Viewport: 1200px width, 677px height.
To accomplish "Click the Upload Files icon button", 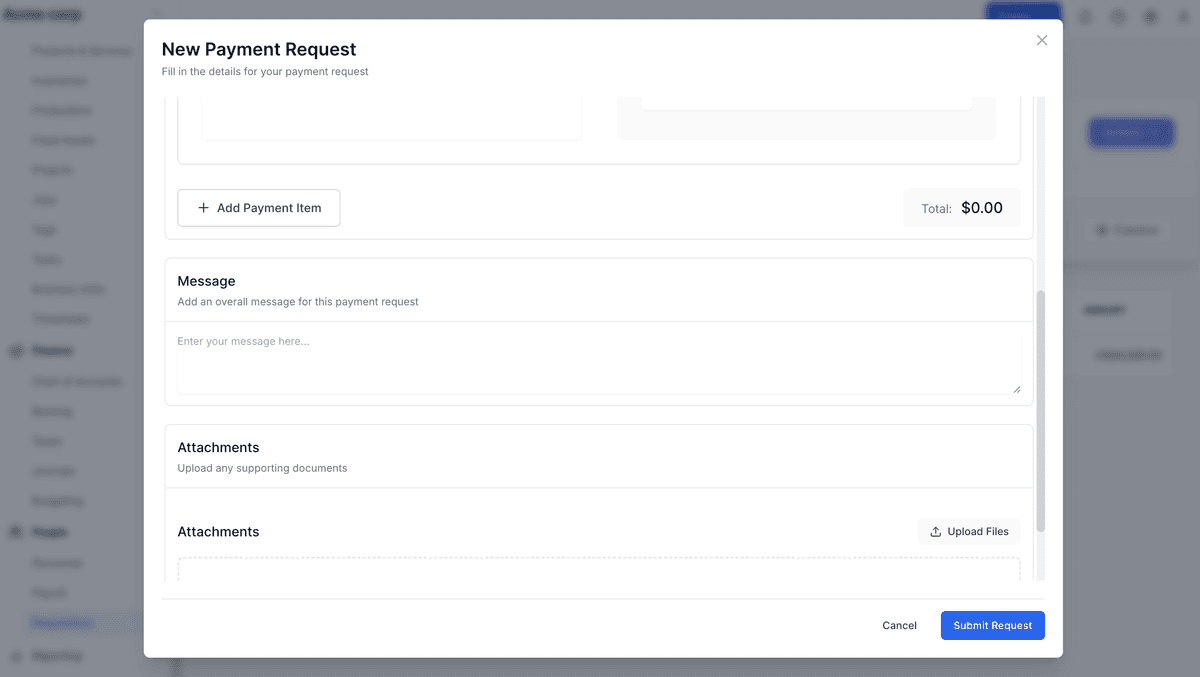I will [968, 532].
